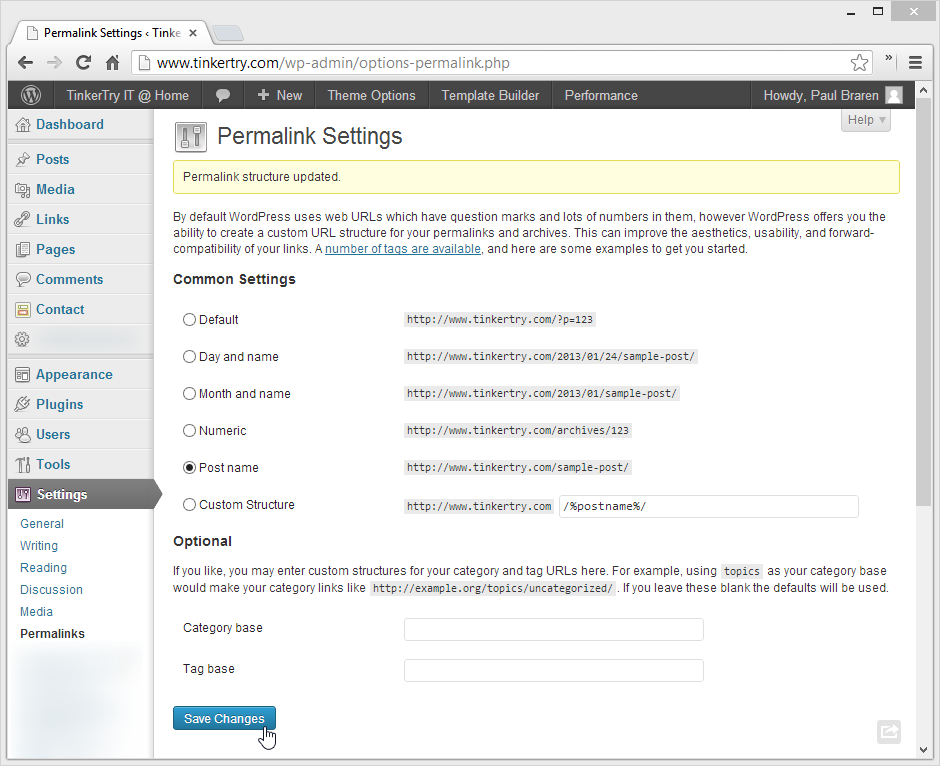Open Discussion settings submenu
Viewport: 940px width, 766px height.
pyautogui.click(x=51, y=590)
